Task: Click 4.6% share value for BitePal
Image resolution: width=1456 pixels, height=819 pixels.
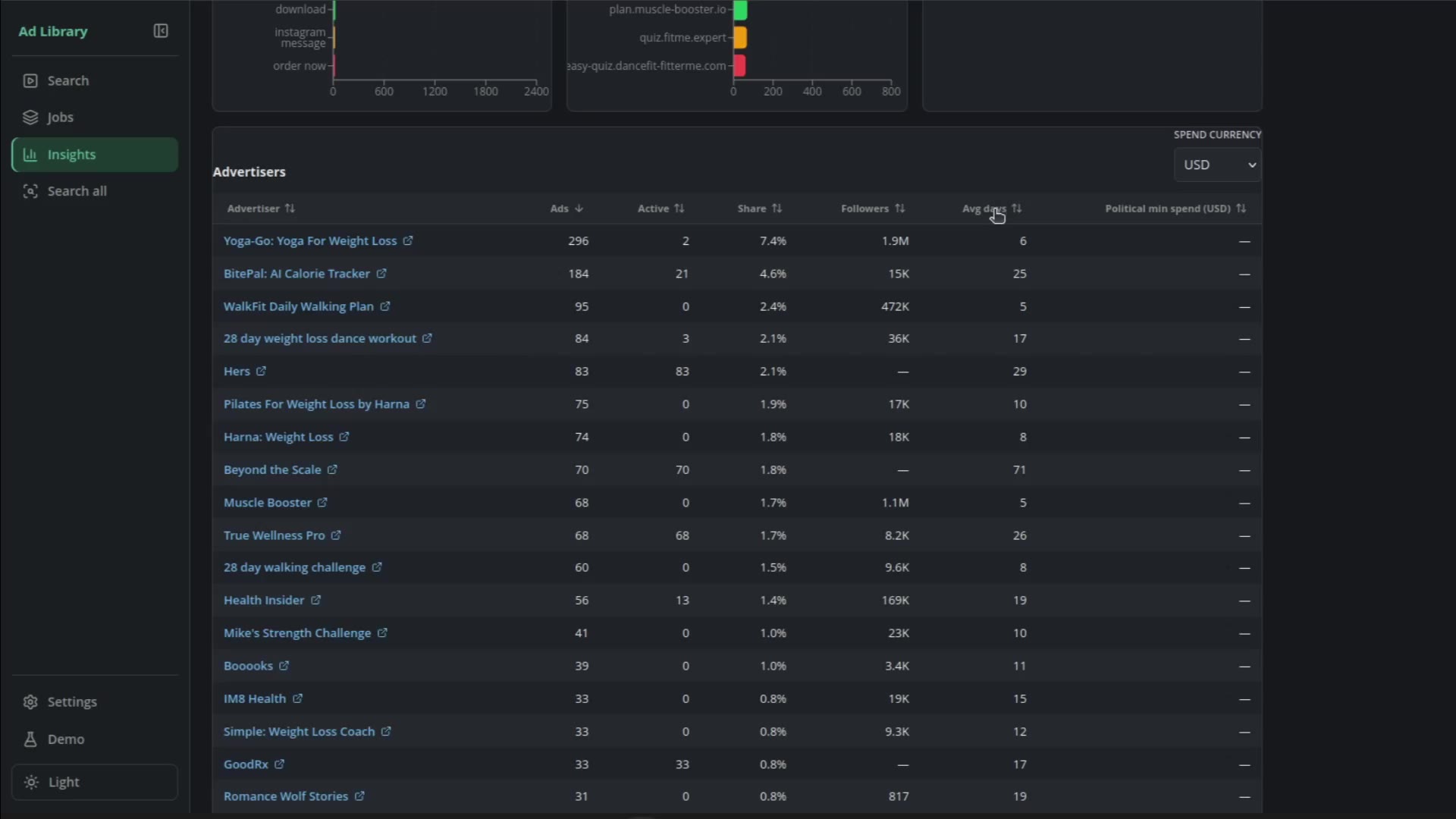Action: click(773, 274)
